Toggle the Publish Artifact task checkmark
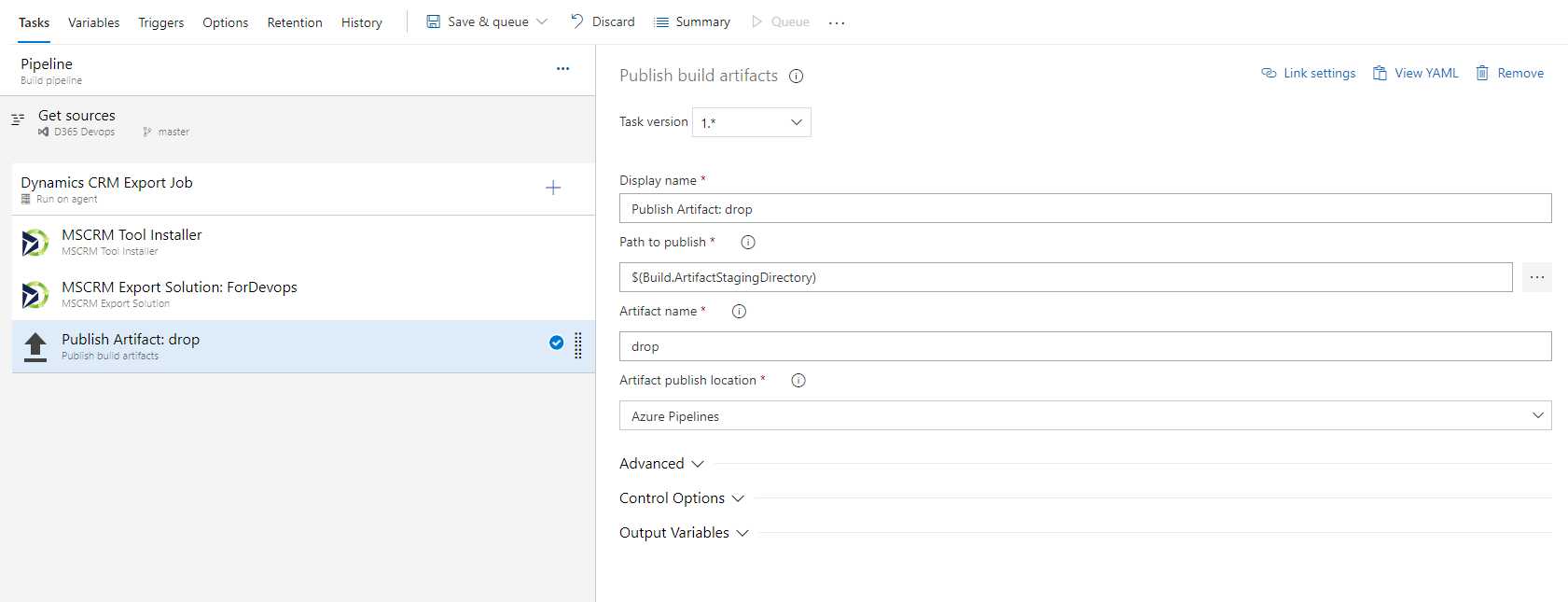The height and width of the screenshot is (602, 1568). click(x=557, y=343)
